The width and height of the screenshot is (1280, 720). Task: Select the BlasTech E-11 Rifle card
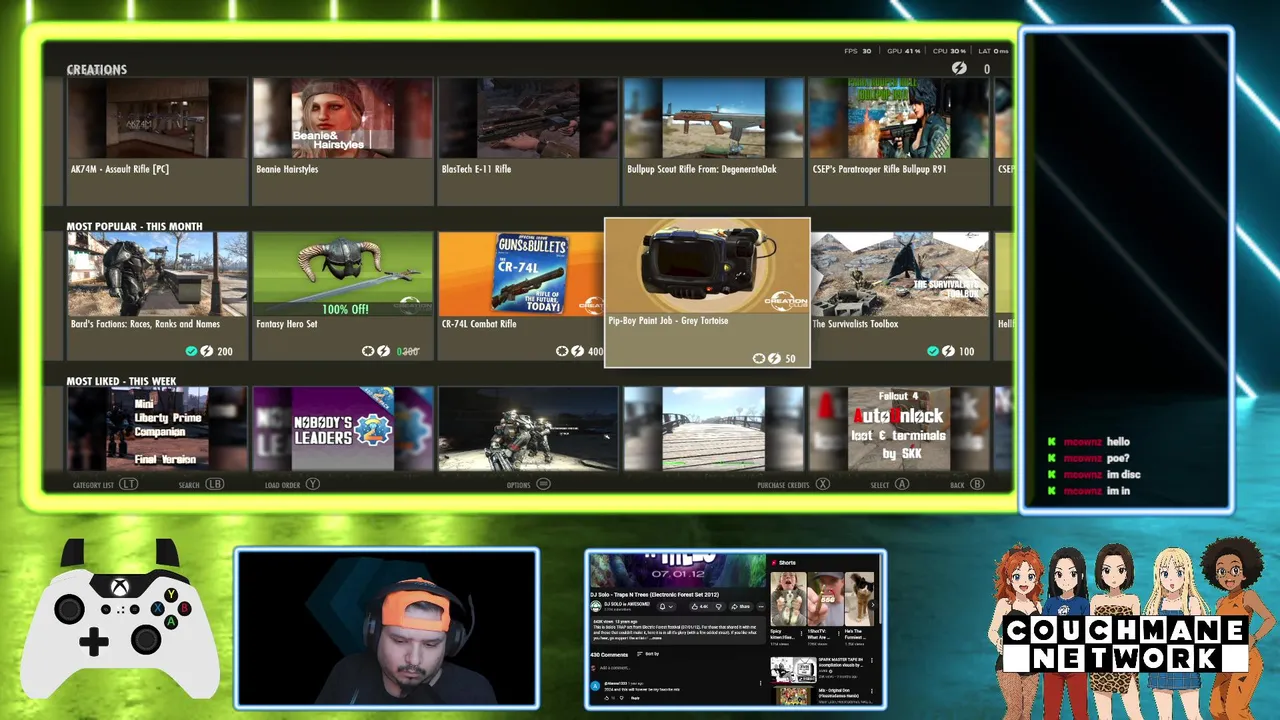[528, 141]
